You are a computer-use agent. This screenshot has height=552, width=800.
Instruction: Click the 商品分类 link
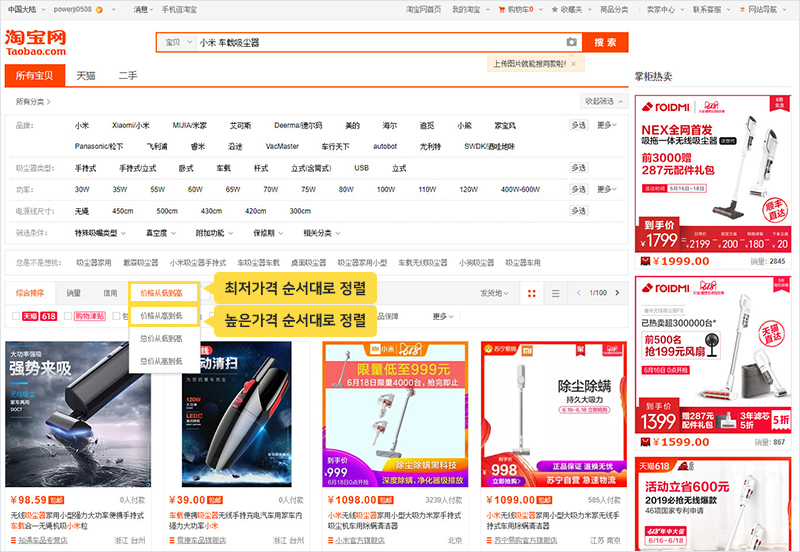(614, 9)
